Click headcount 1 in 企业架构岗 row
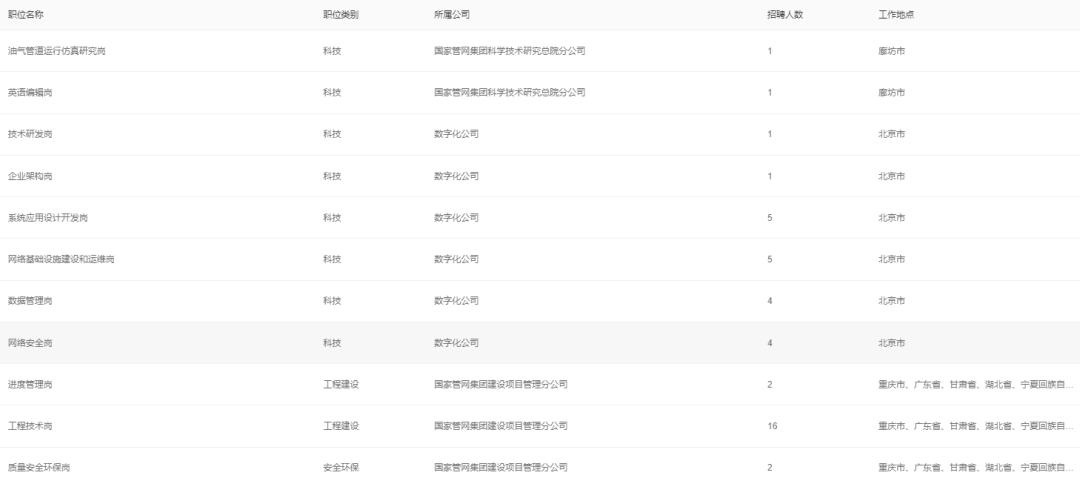Screen dimensions: 1080x481 tap(770, 176)
